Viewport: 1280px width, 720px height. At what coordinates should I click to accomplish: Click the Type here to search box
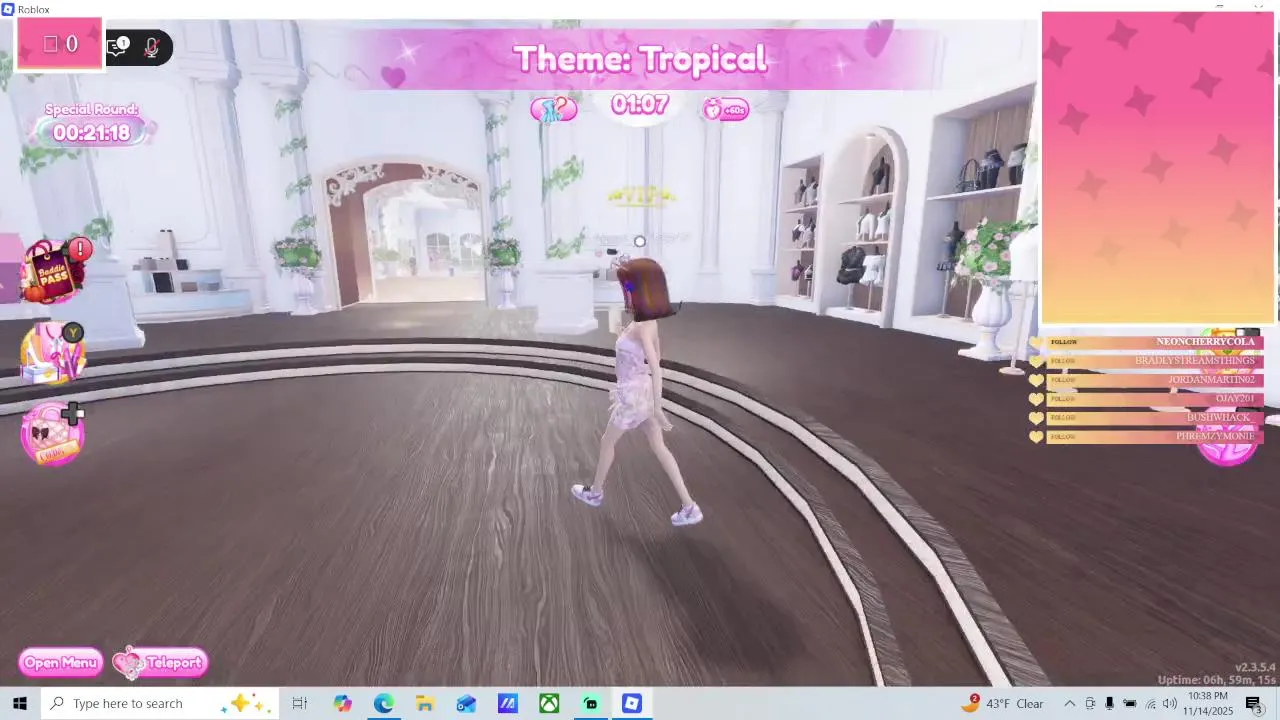(x=160, y=703)
